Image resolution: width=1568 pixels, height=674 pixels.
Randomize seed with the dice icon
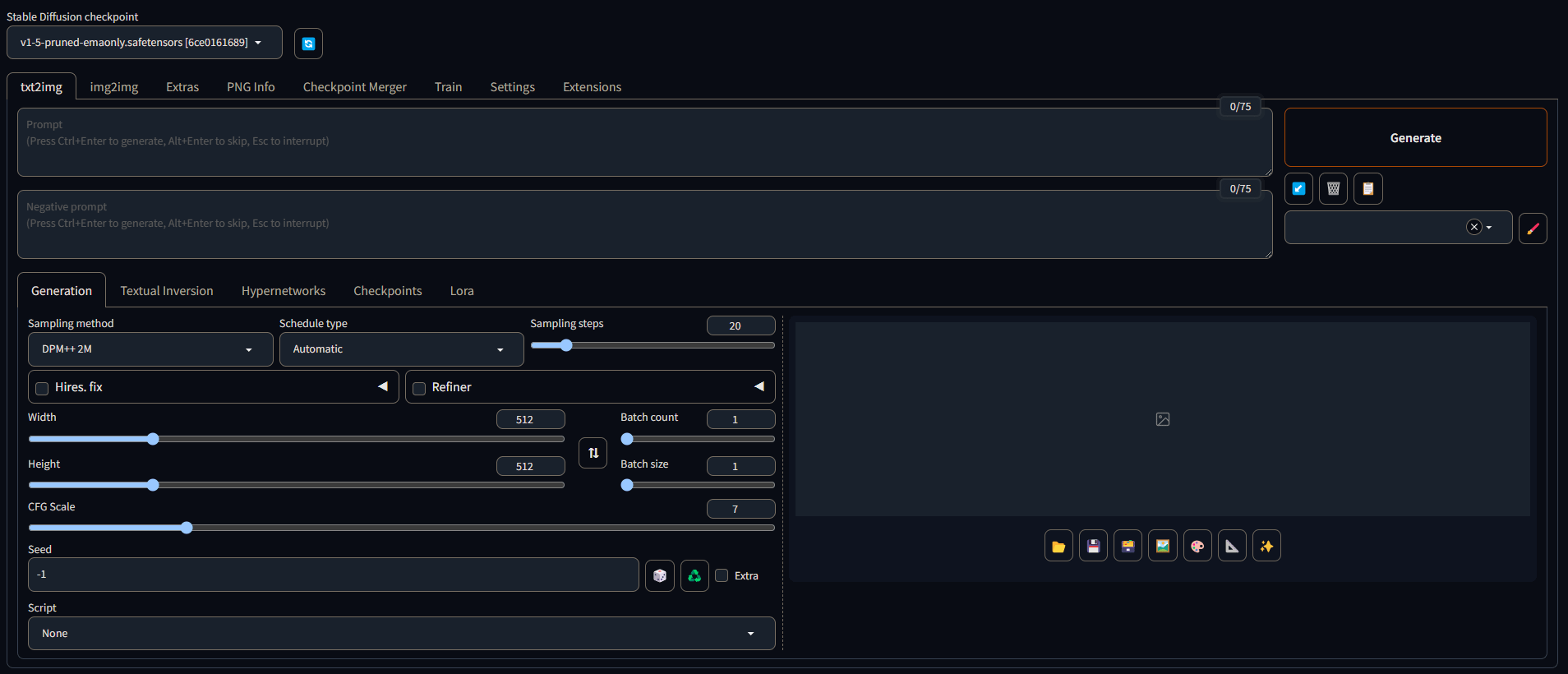(x=659, y=576)
